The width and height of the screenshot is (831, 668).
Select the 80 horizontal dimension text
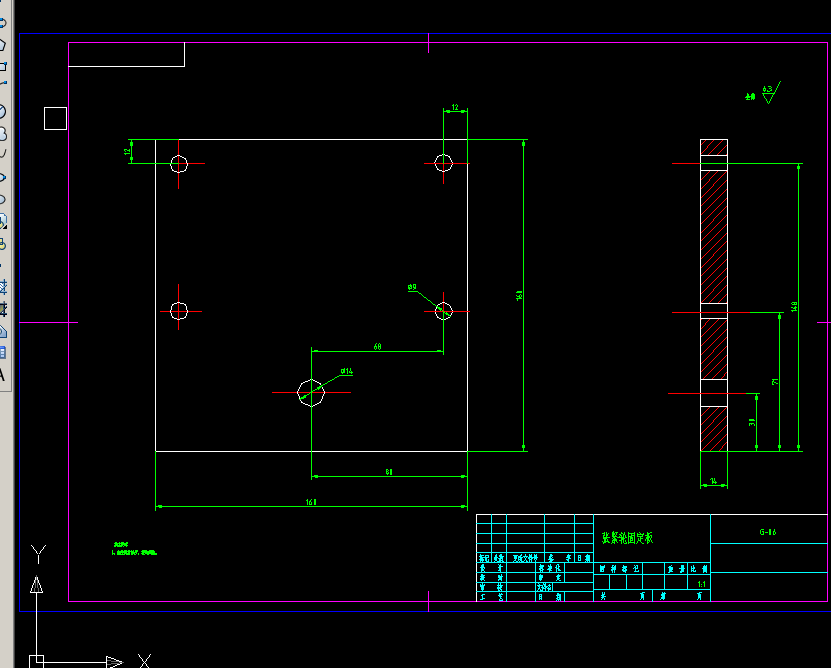point(389,471)
